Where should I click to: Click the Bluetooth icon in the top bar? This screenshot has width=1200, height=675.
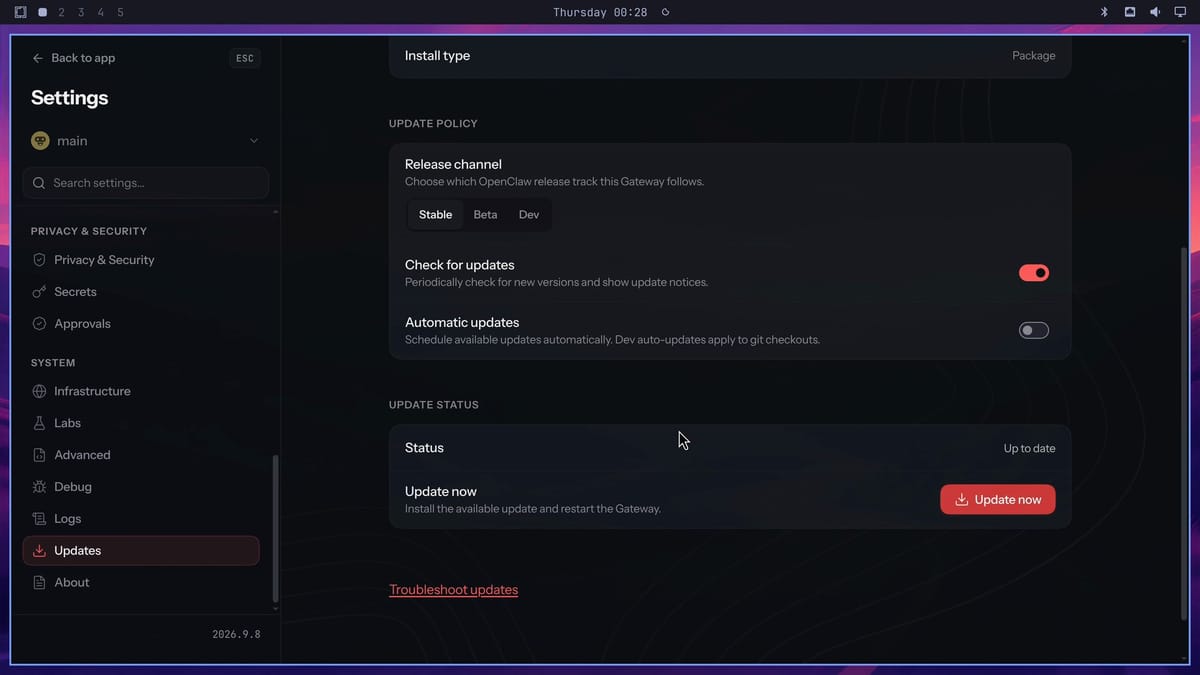[x=1104, y=12]
